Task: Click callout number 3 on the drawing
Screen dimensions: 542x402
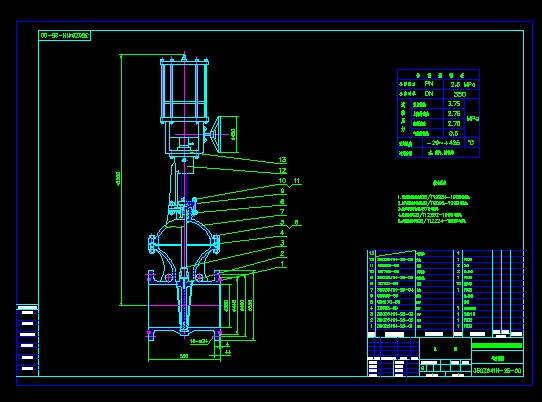Action: 282,243
